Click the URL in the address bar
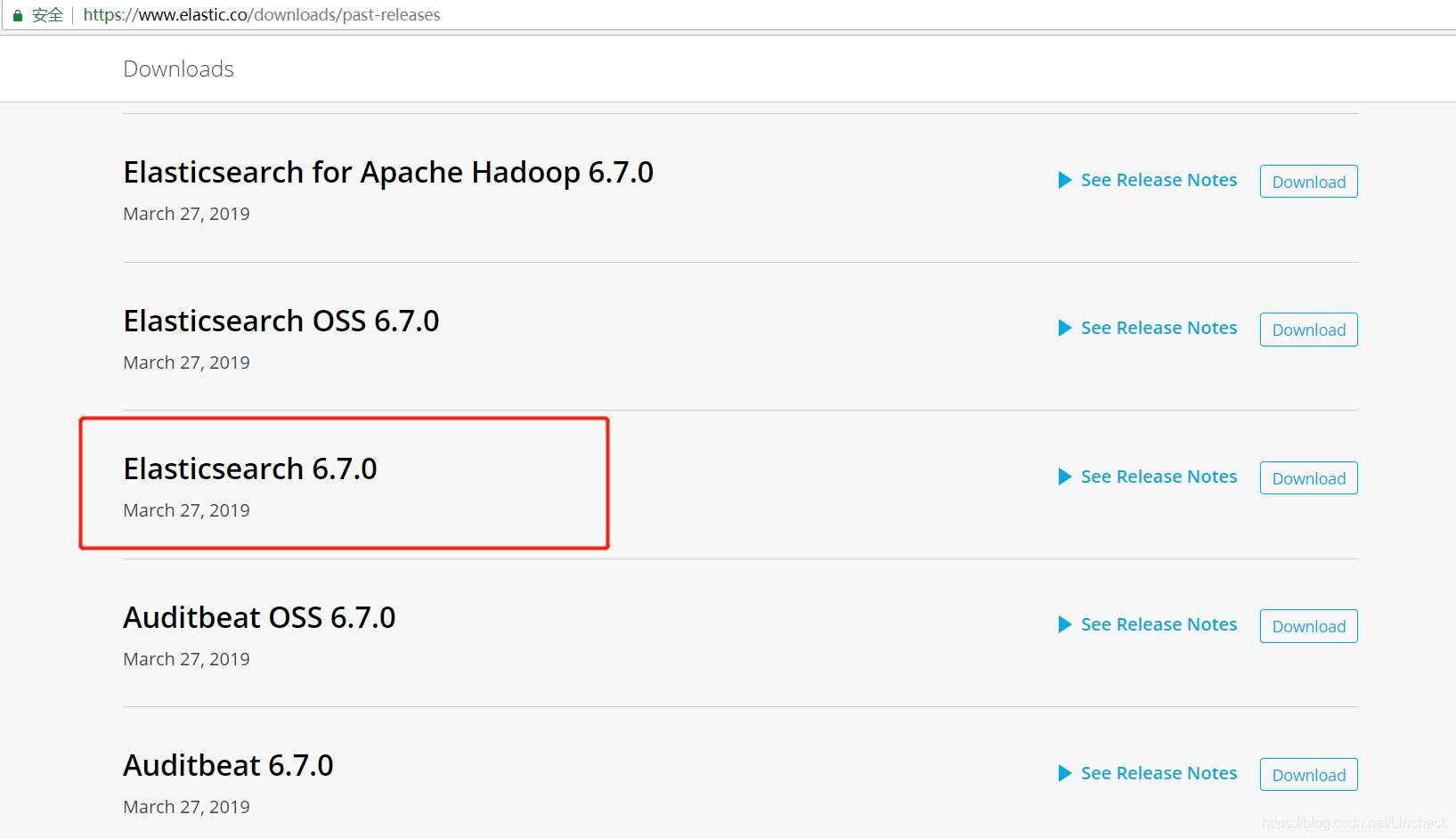 click(x=262, y=15)
